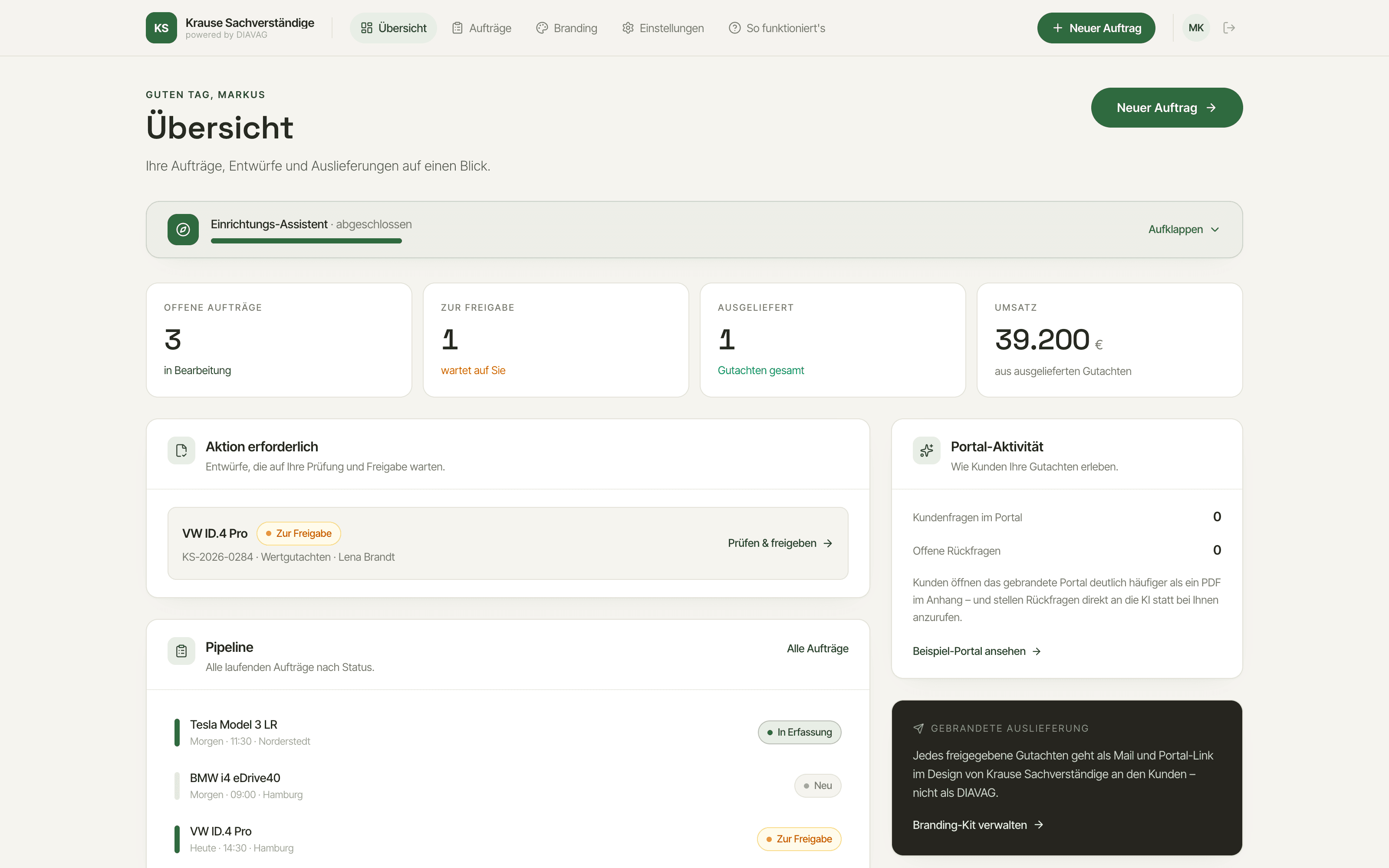Click the document icon beside Aktion erforderlich

(x=181, y=450)
